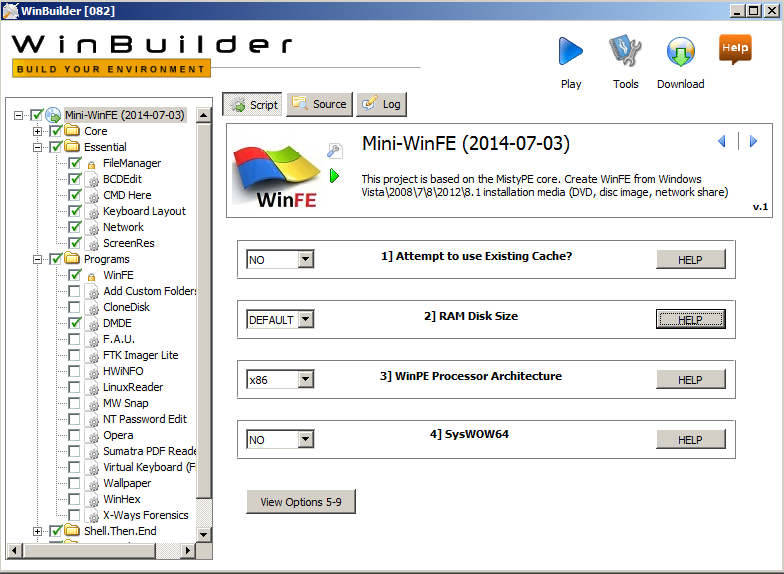Click the tree vertical scrollbar thumb
The width and height of the screenshot is (784, 574).
click(x=203, y=310)
